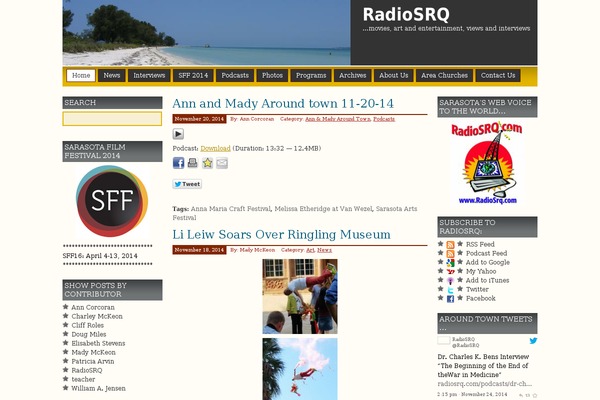Open Contact Us page
The image size is (600, 400).
(x=498, y=75)
